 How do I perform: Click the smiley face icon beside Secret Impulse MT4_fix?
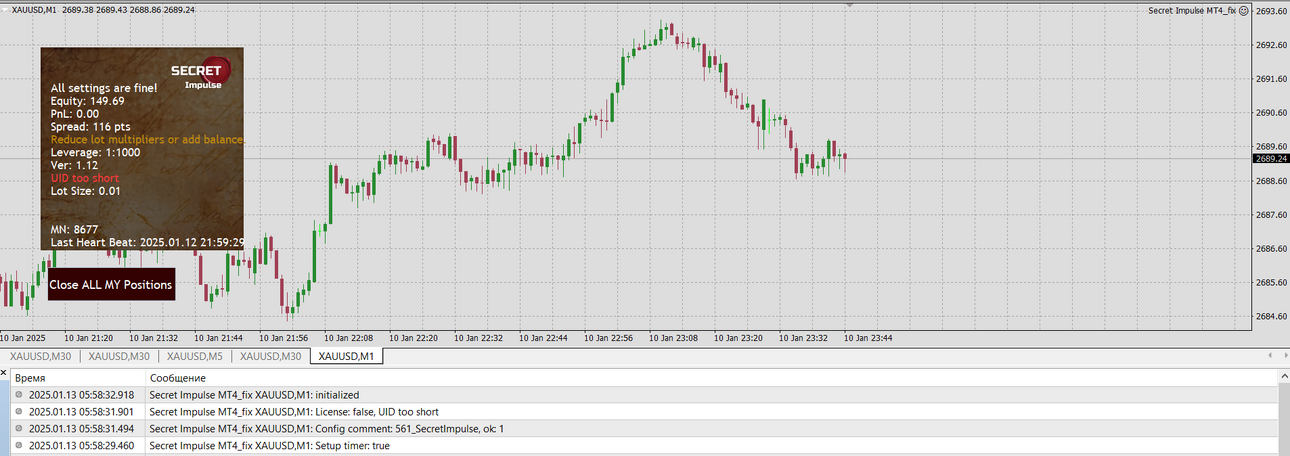click(1244, 9)
